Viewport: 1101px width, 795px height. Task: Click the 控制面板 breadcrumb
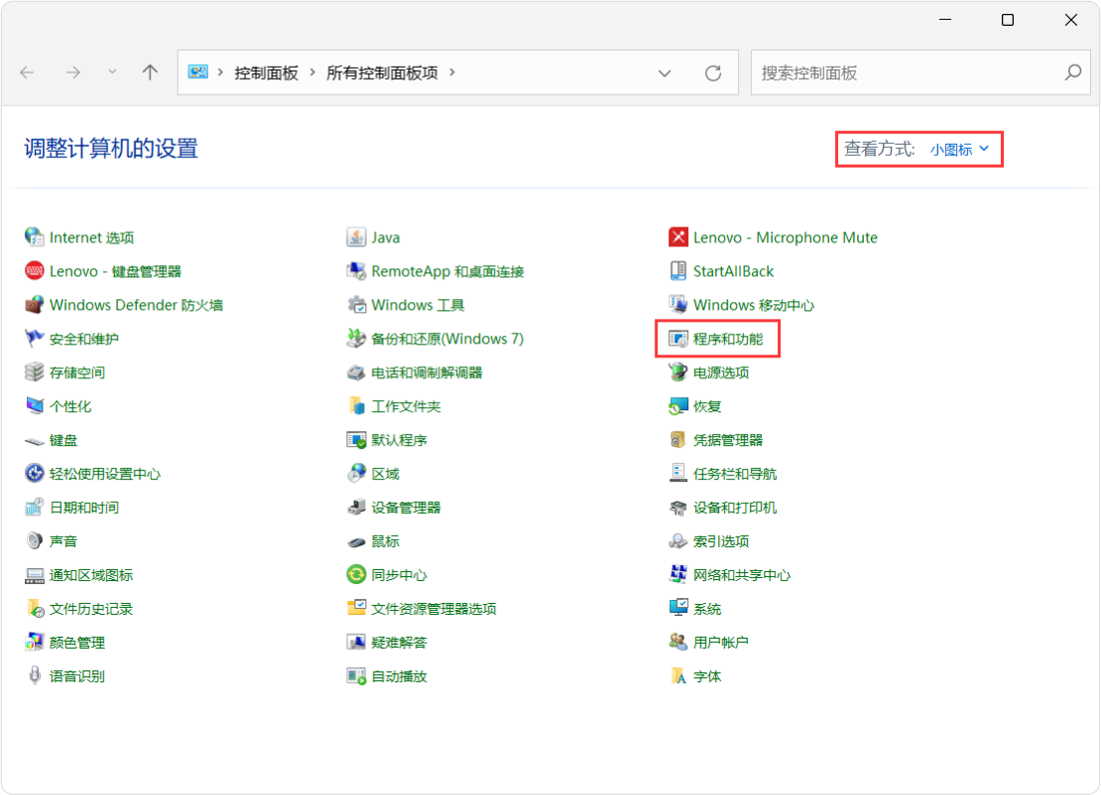pyautogui.click(x=266, y=73)
